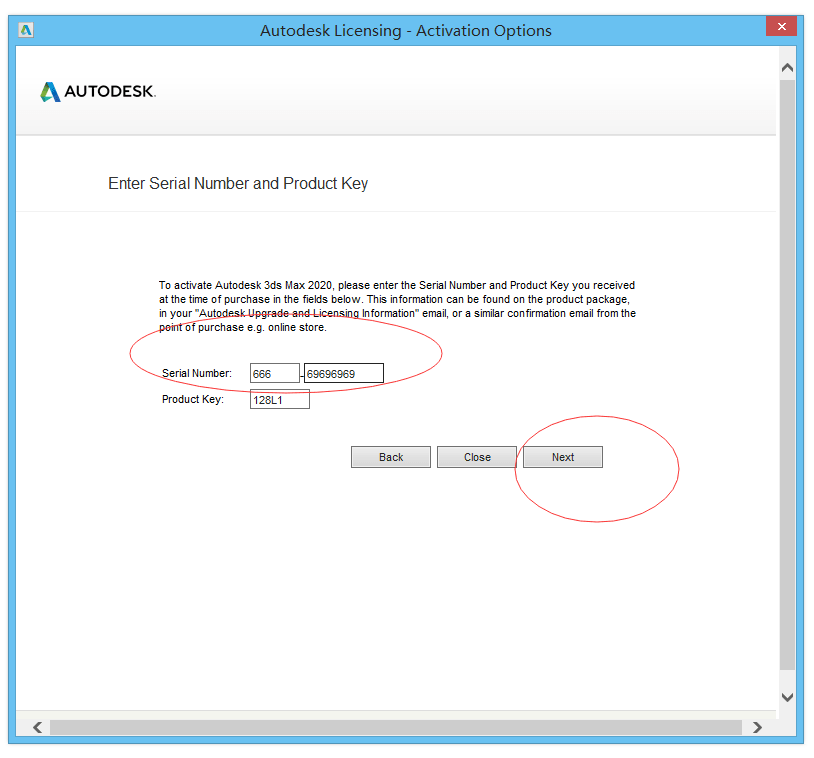Click the Back button
The width and height of the screenshot is (814, 758).
tap(391, 457)
